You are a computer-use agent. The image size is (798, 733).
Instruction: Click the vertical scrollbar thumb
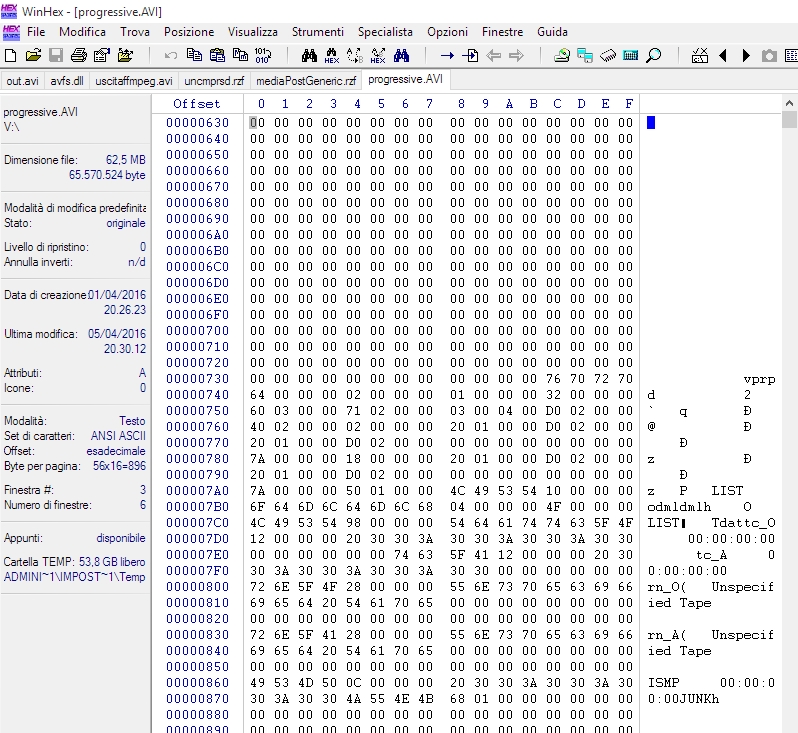[x=789, y=120]
